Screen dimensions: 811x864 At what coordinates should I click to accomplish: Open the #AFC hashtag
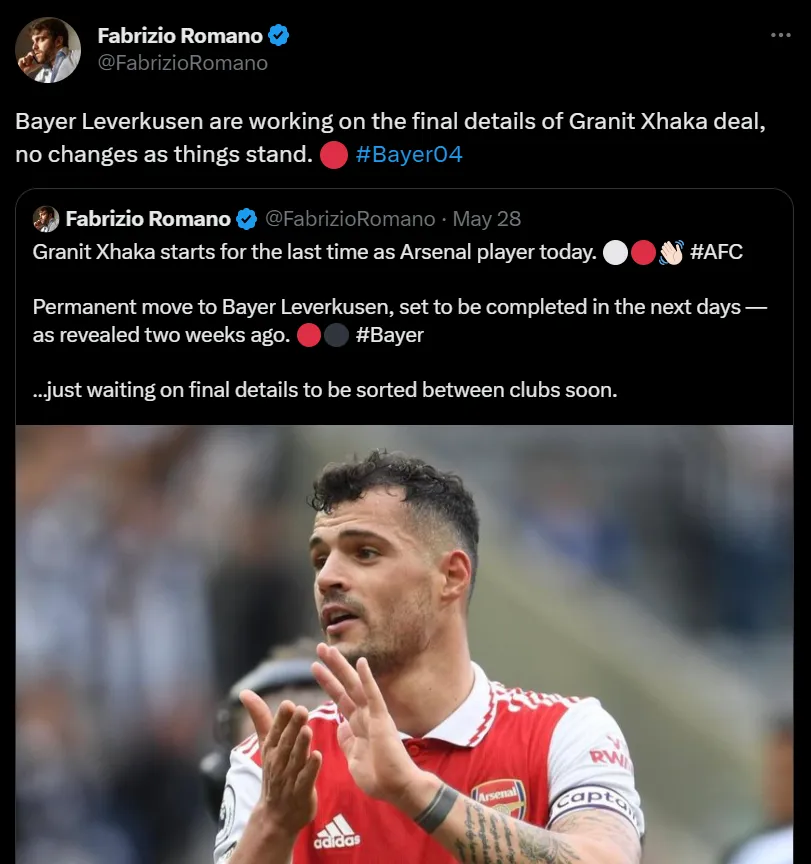pos(716,251)
